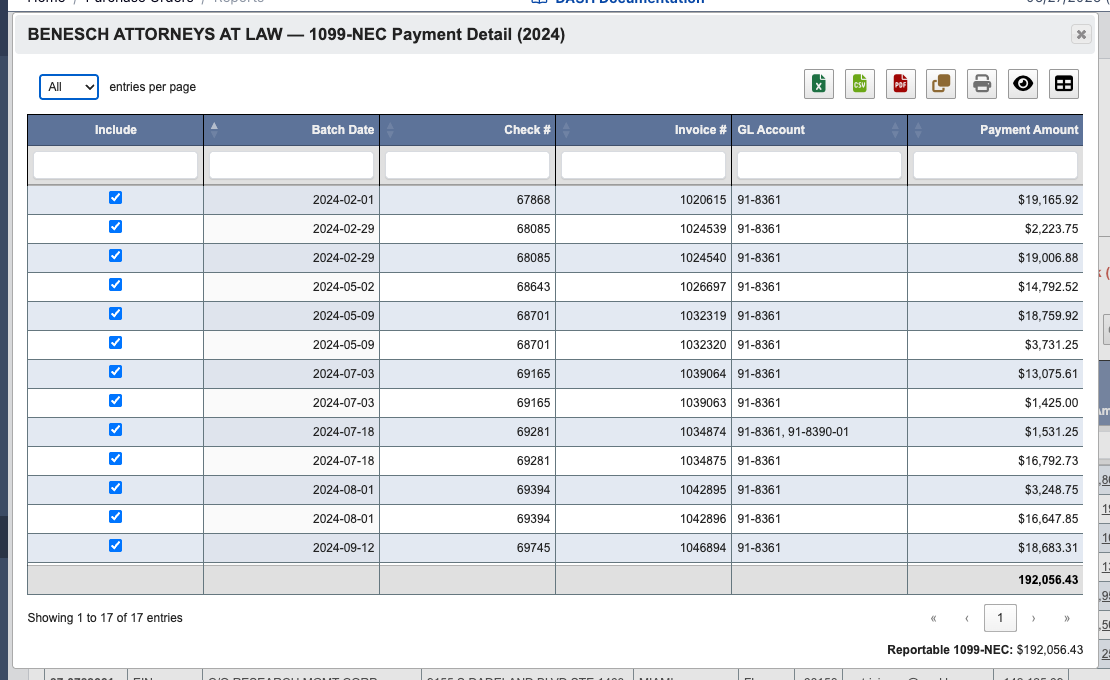1110x680 pixels.
Task: Focus the GL Account filter box
Action: (x=820, y=165)
